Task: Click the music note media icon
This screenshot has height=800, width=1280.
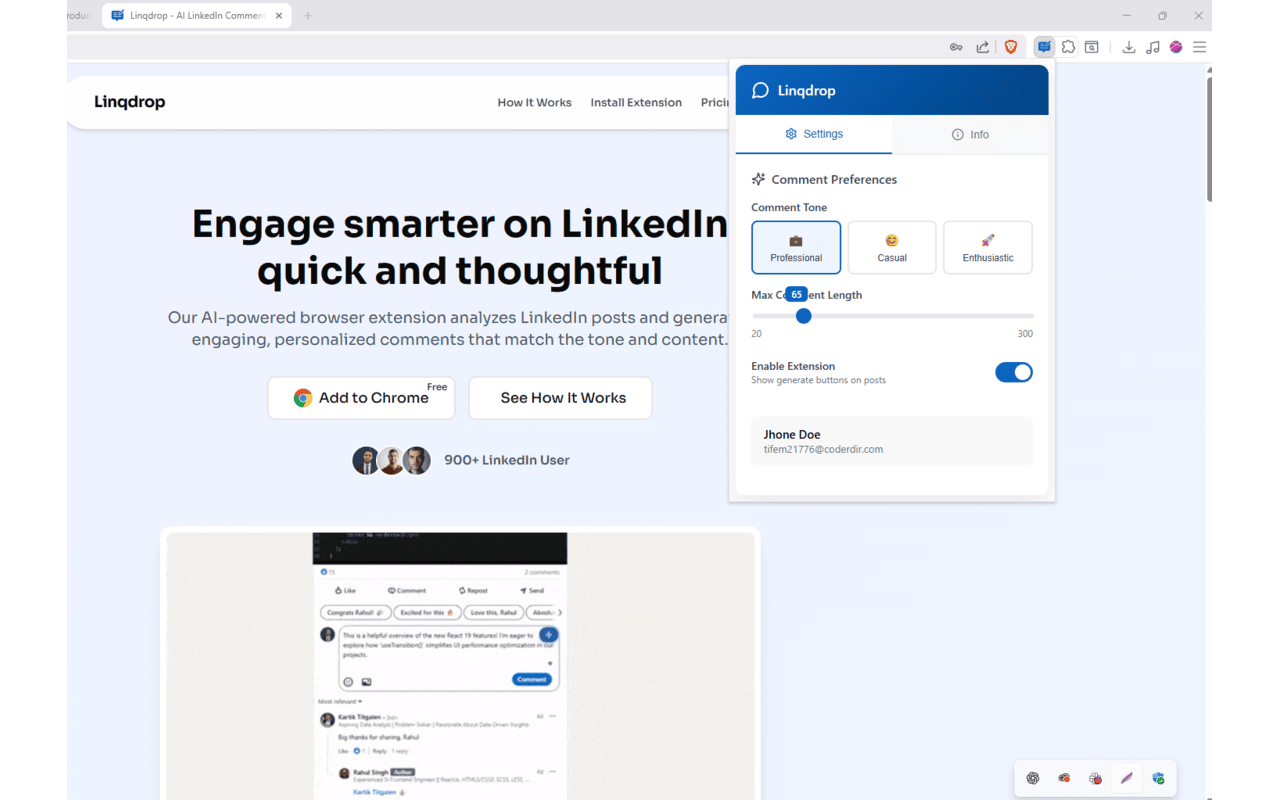Action: [1153, 47]
